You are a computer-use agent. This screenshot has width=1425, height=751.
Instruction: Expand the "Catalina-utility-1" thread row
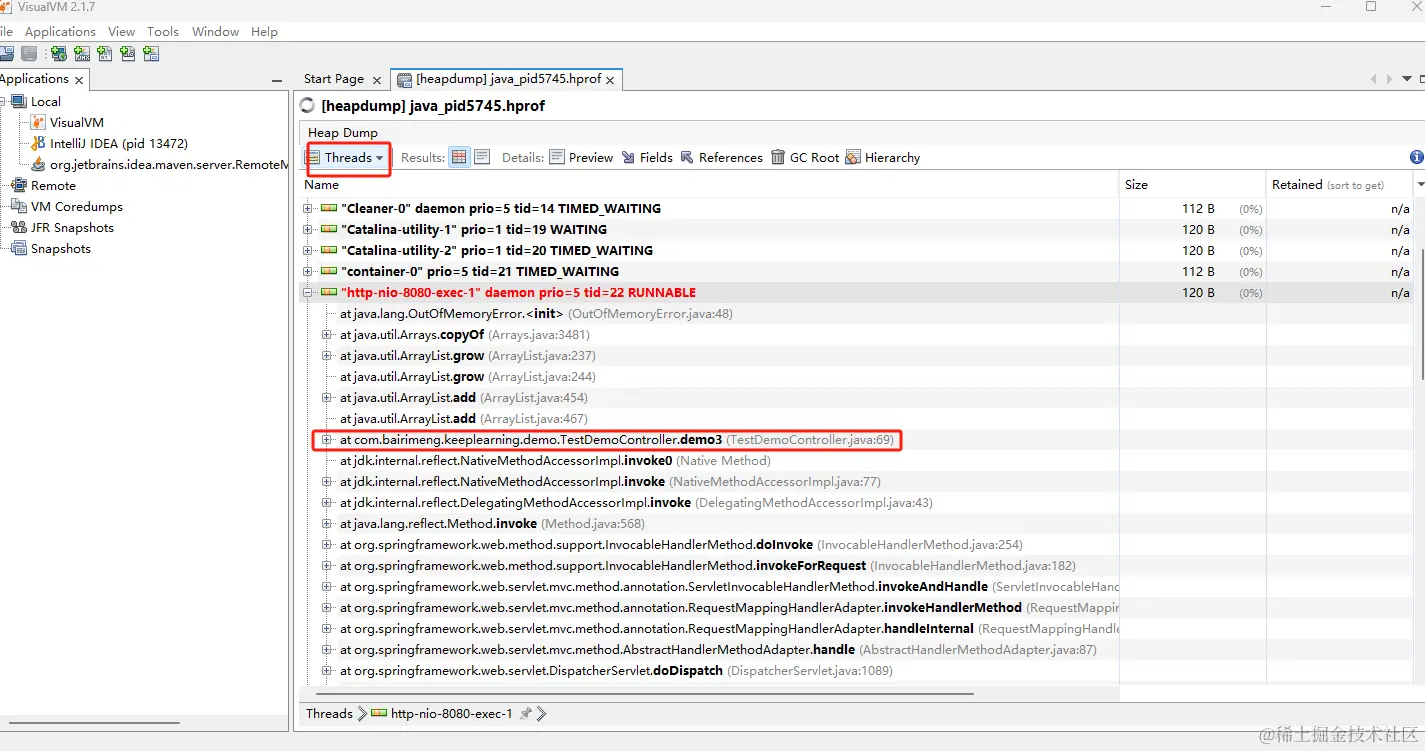[x=308, y=230]
